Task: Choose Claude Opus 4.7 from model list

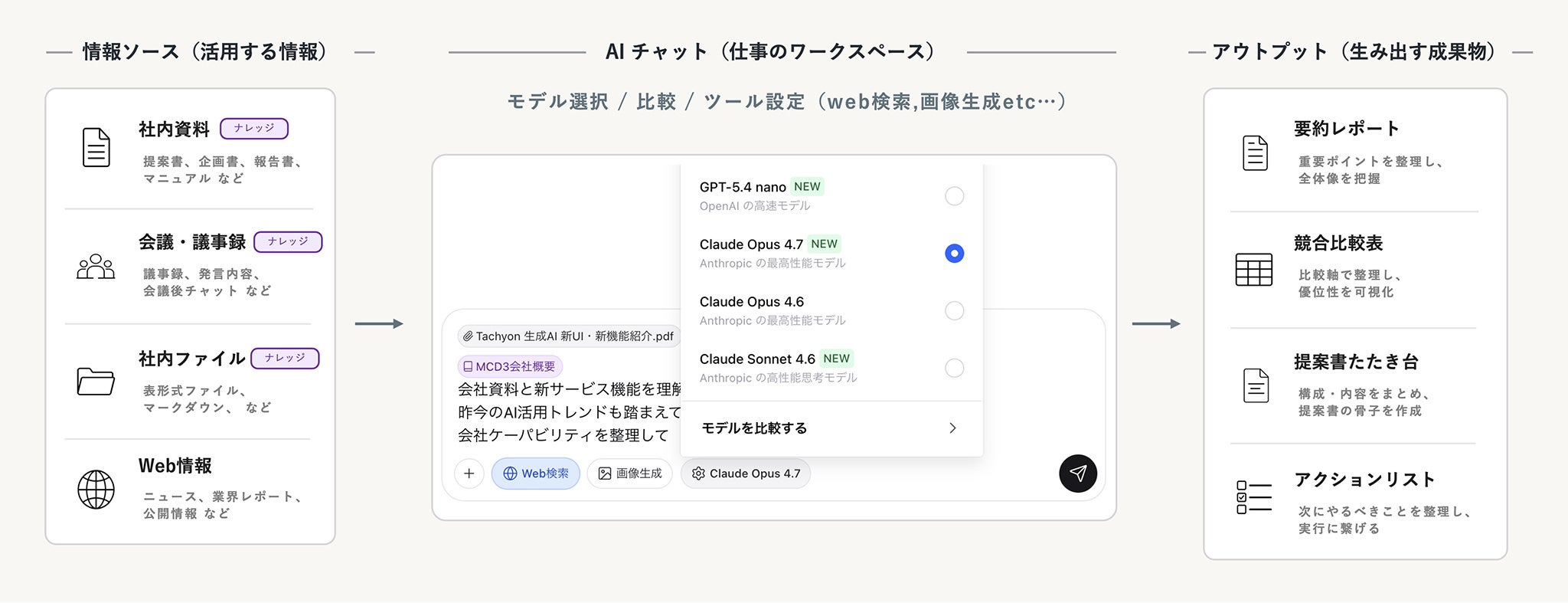Action: point(831,254)
